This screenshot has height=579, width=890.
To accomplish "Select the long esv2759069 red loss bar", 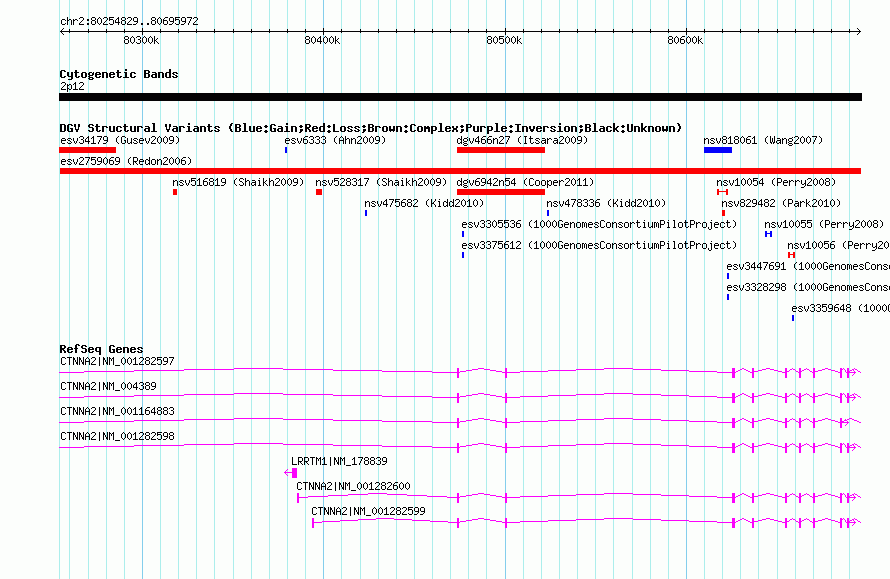I will [x=460, y=171].
